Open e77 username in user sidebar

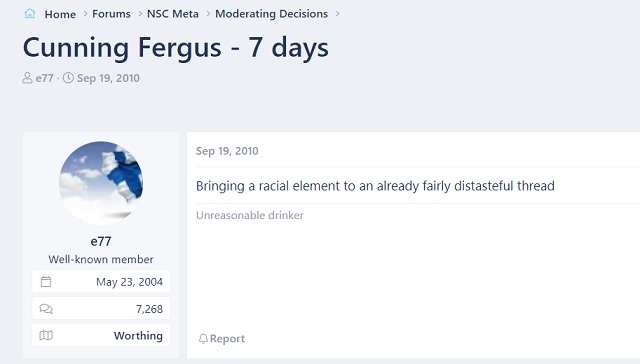(101, 241)
